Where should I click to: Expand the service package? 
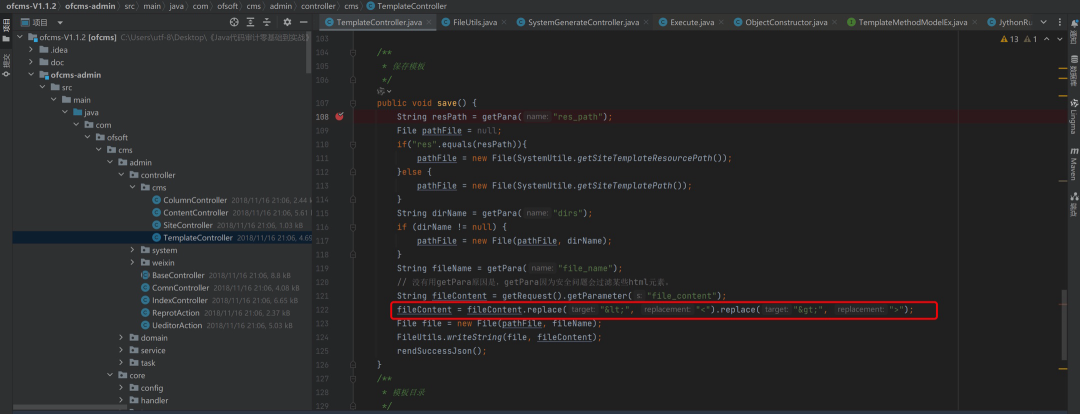121,350
